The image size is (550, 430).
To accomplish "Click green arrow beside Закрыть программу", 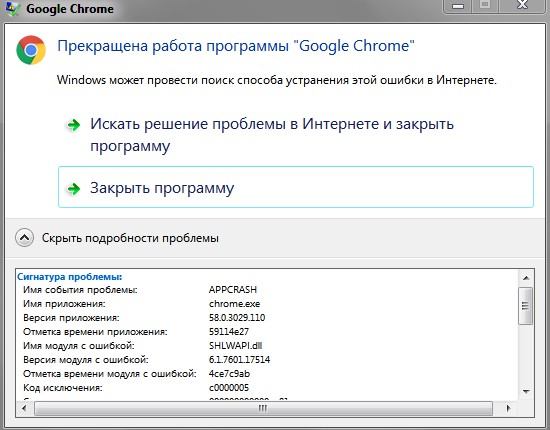I will (x=73, y=189).
